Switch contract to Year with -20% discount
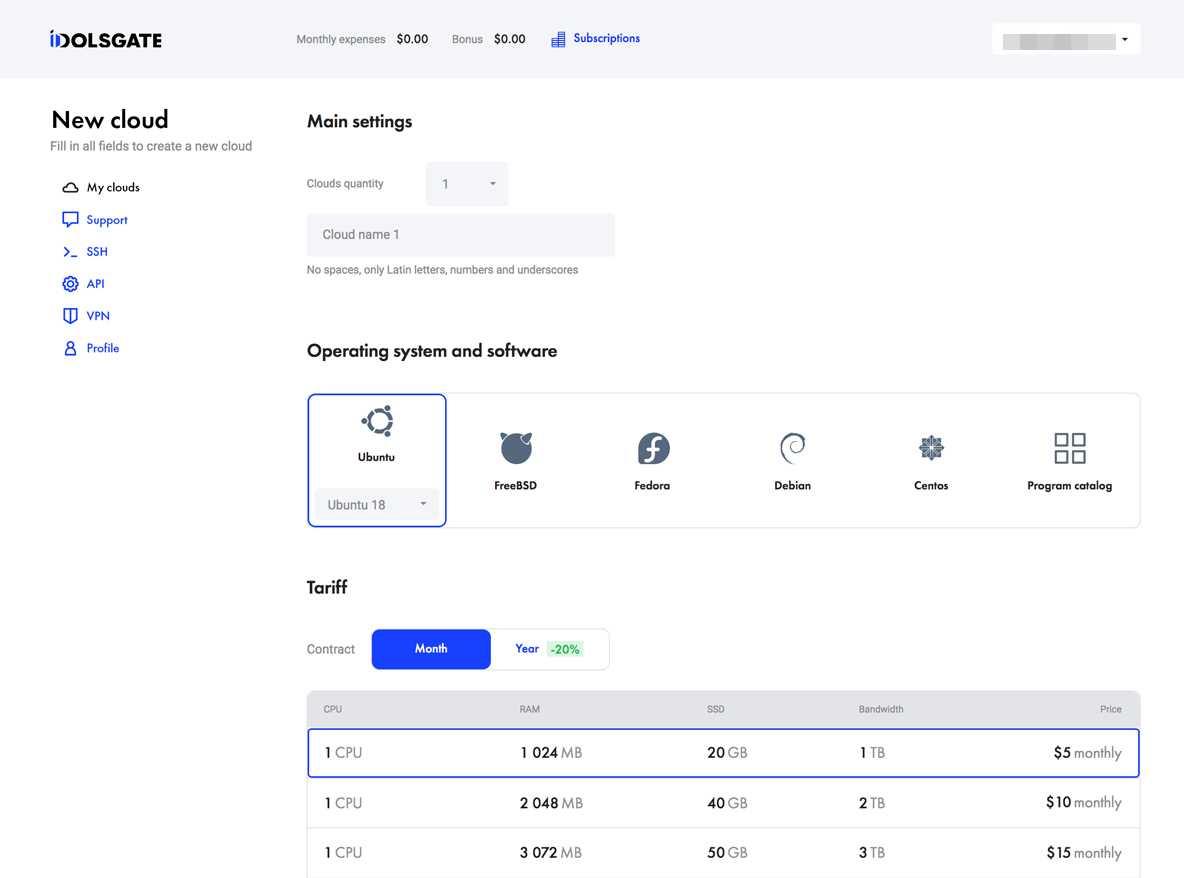The image size is (1184, 878). 550,649
